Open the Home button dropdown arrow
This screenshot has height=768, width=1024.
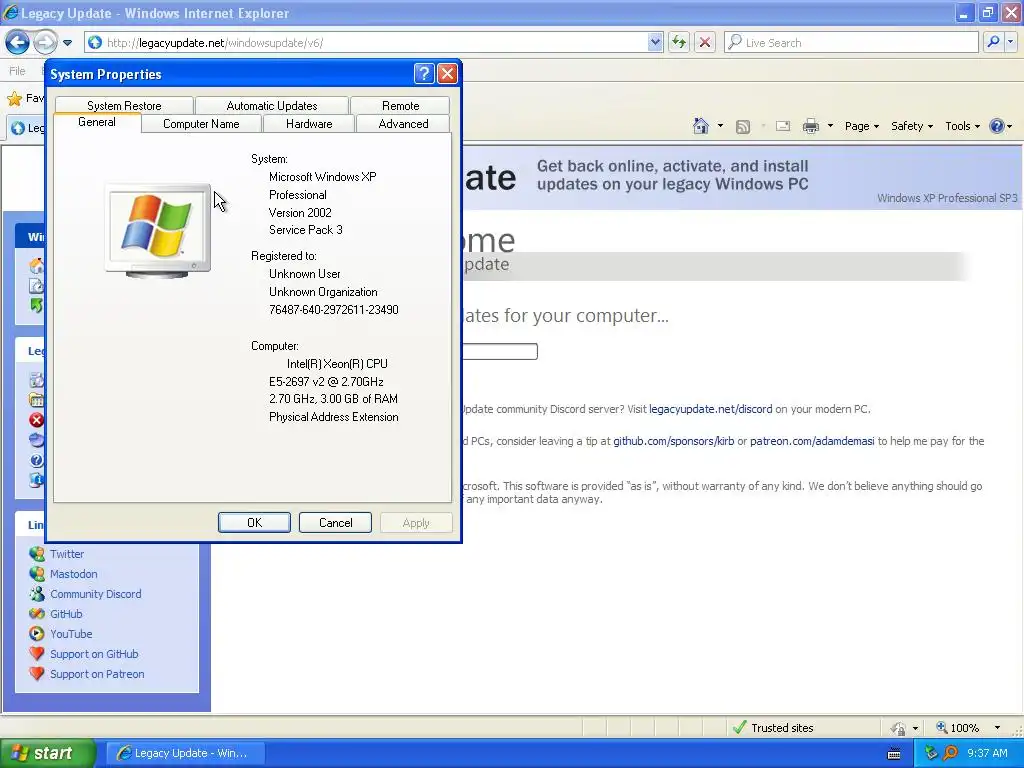720,126
